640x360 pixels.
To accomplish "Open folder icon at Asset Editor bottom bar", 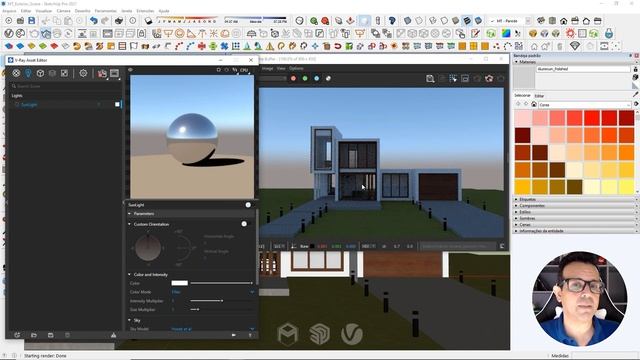I will point(34,335).
